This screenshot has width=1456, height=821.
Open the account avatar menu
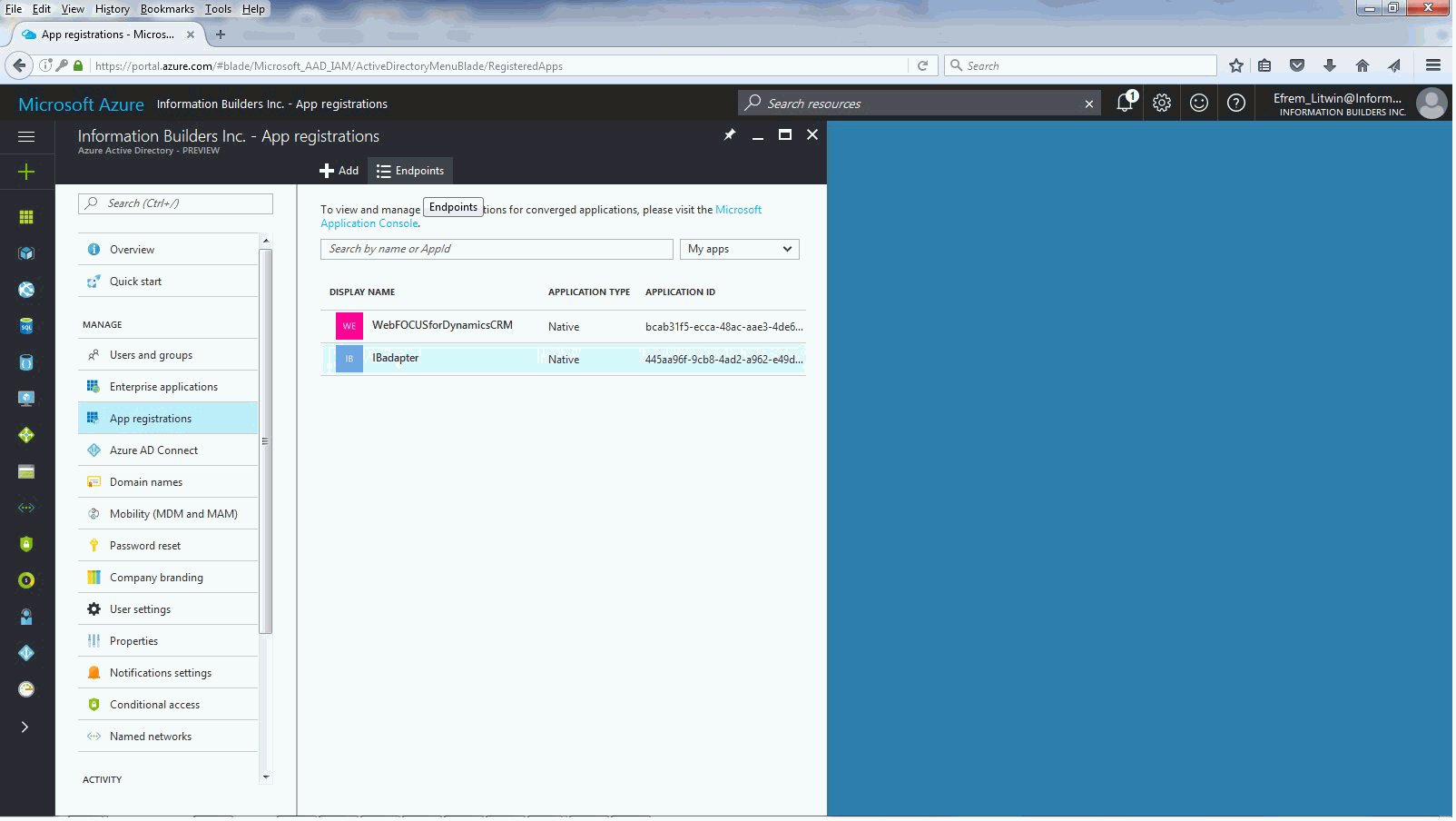1431,103
